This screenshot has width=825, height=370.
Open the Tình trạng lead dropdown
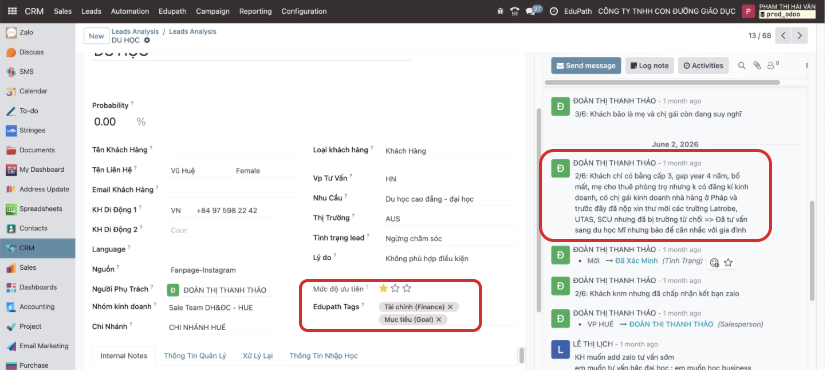coord(450,238)
